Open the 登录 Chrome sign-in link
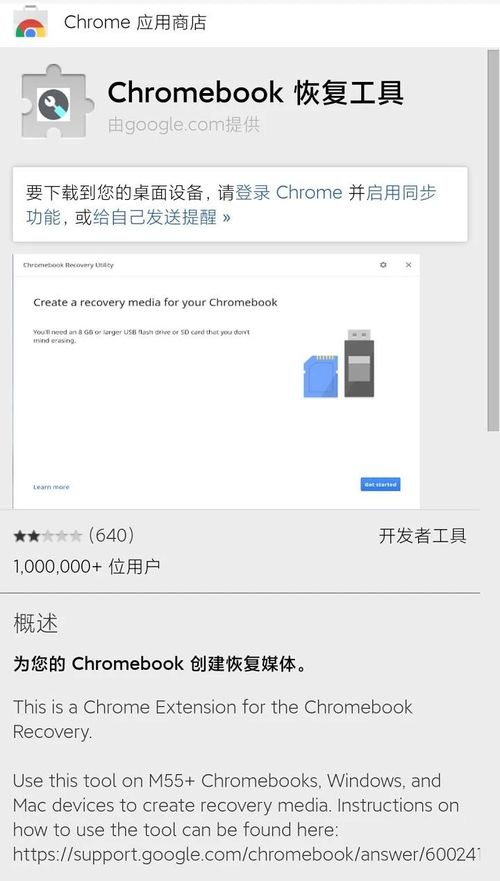This screenshot has width=500, height=881. [288, 193]
